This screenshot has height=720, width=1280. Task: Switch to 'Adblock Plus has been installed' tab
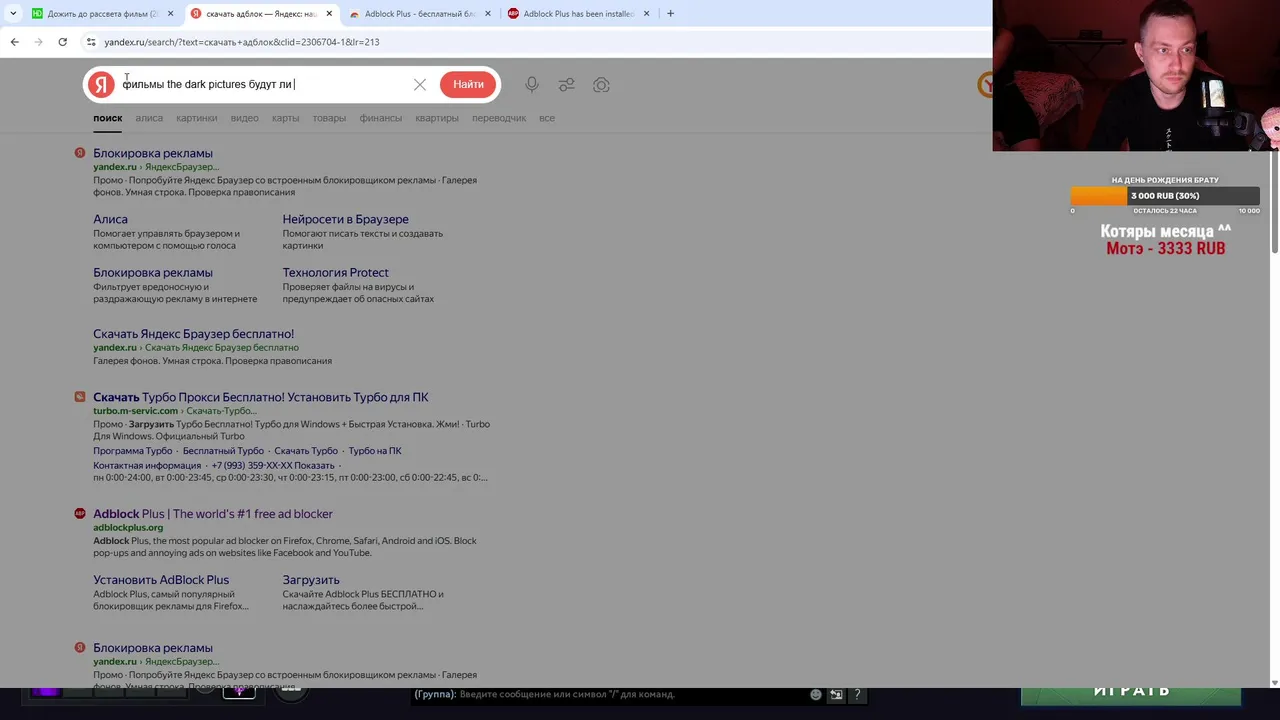click(578, 14)
